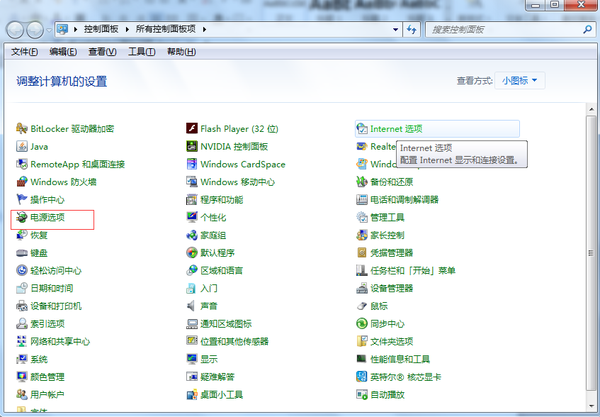The height and width of the screenshot is (417, 600).
Task: Open the Windows 防火墙 icon
Action: [x=22, y=182]
